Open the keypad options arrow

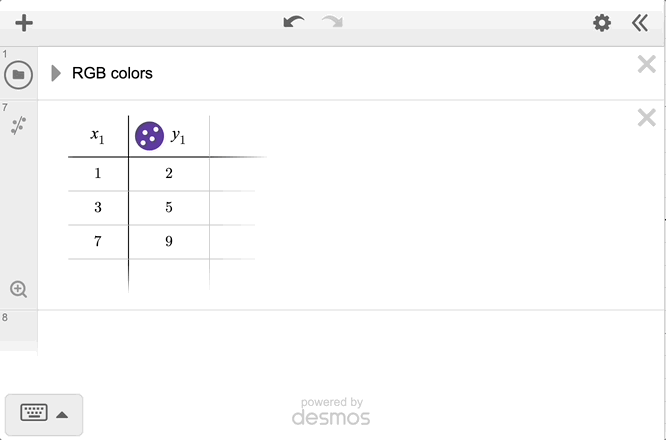pyautogui.click(x=62, y=414)
